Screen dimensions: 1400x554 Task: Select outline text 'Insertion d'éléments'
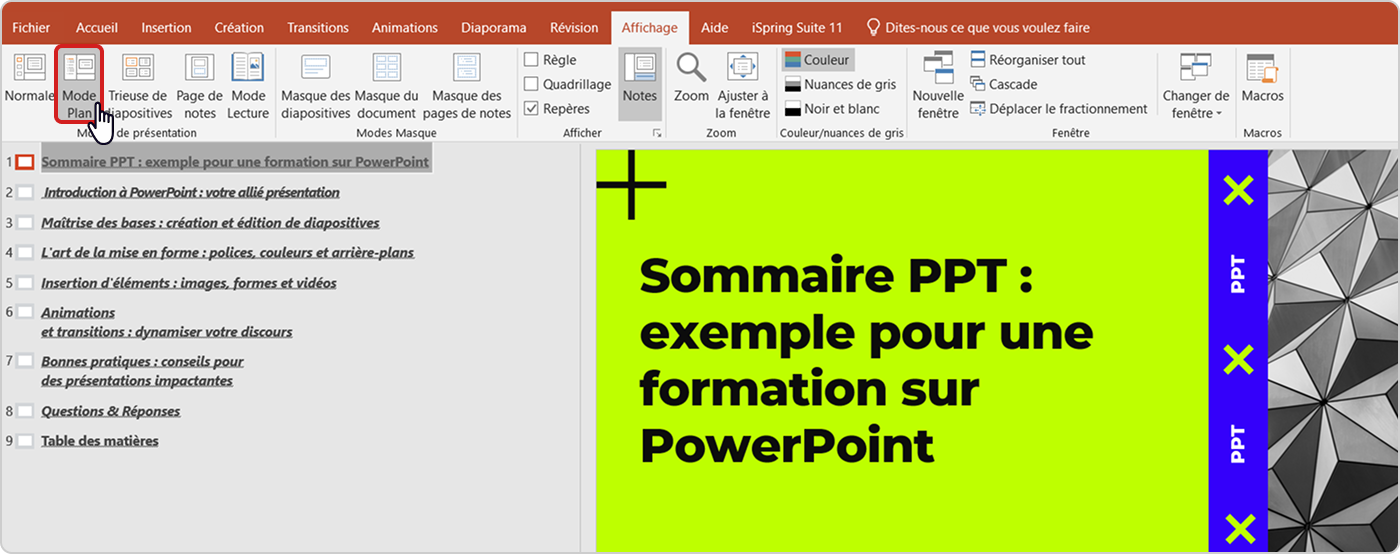click(106, 283)
